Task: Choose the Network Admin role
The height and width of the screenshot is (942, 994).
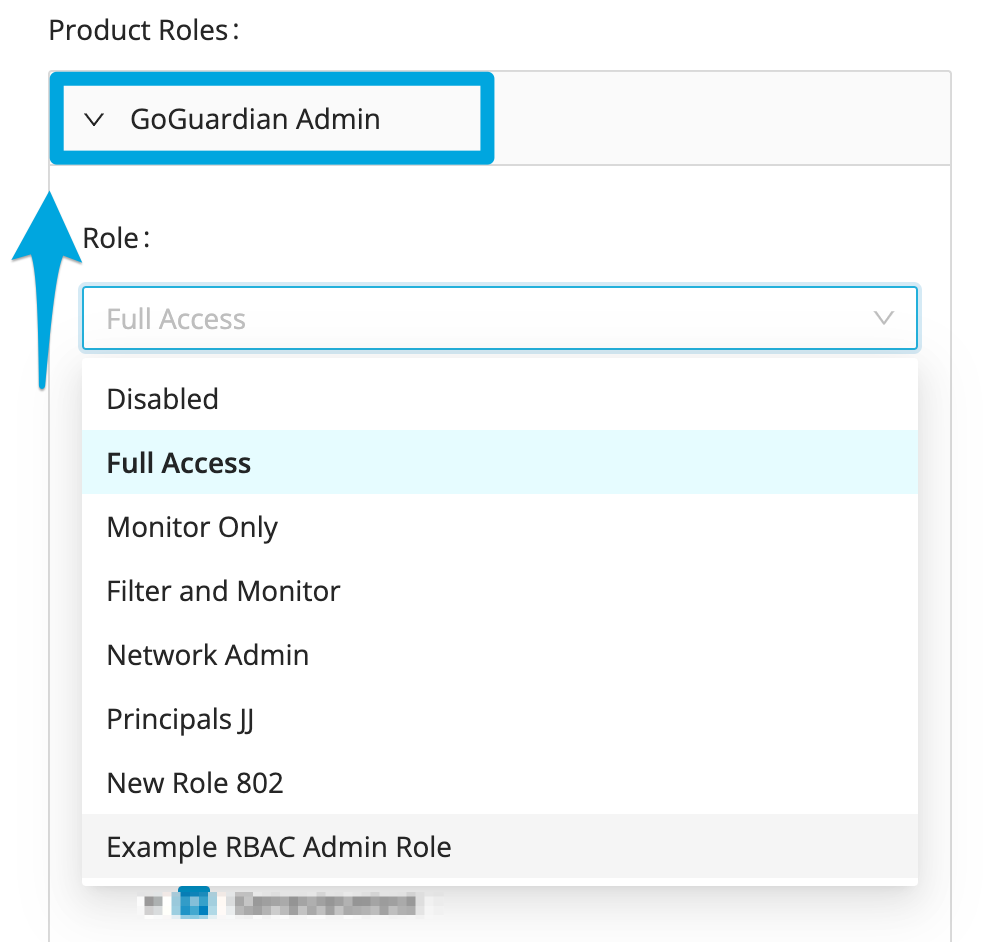Action: (x=208, y=655)
